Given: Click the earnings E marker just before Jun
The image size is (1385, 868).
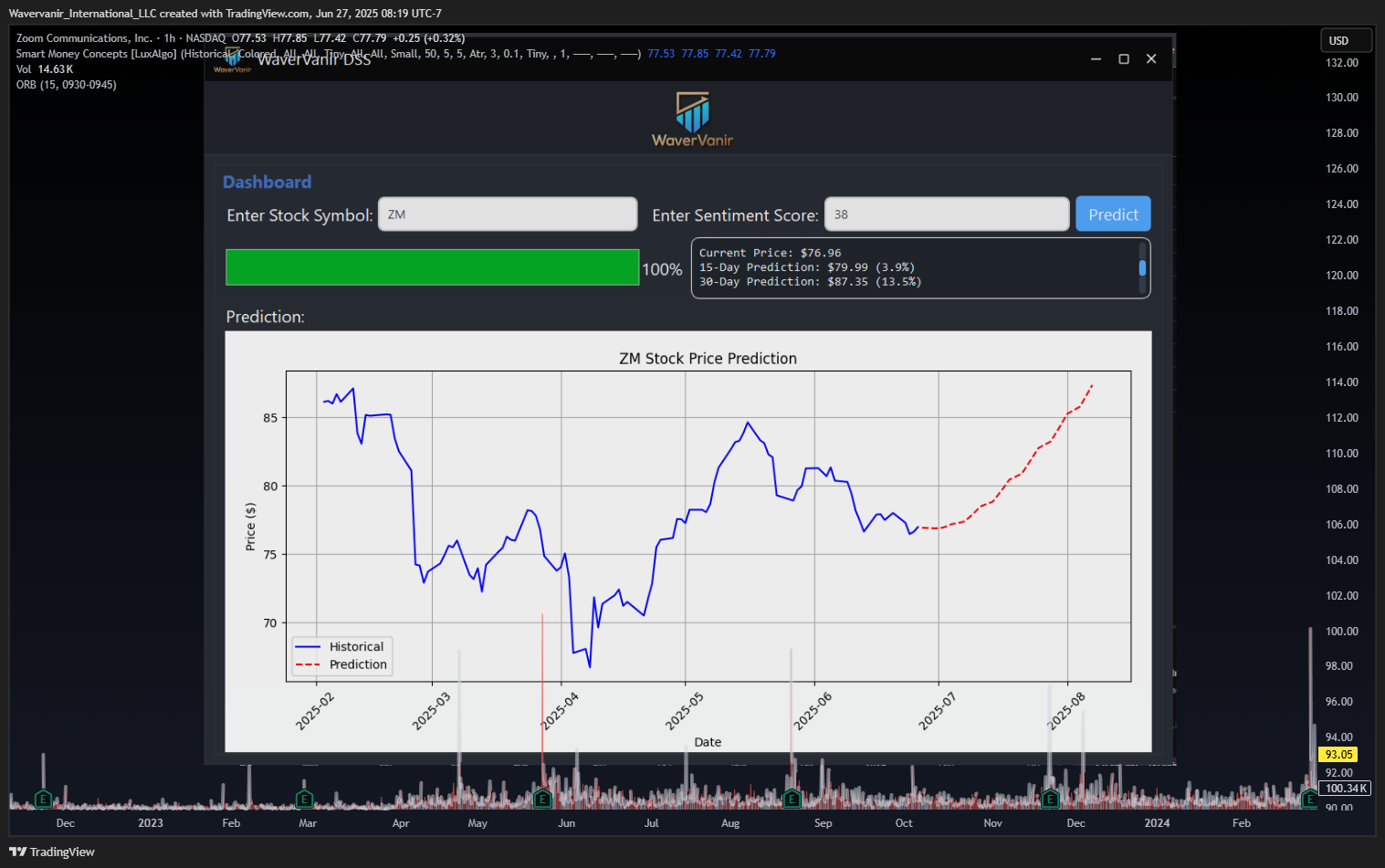Looking at the screenshot, I should (542, 800).
